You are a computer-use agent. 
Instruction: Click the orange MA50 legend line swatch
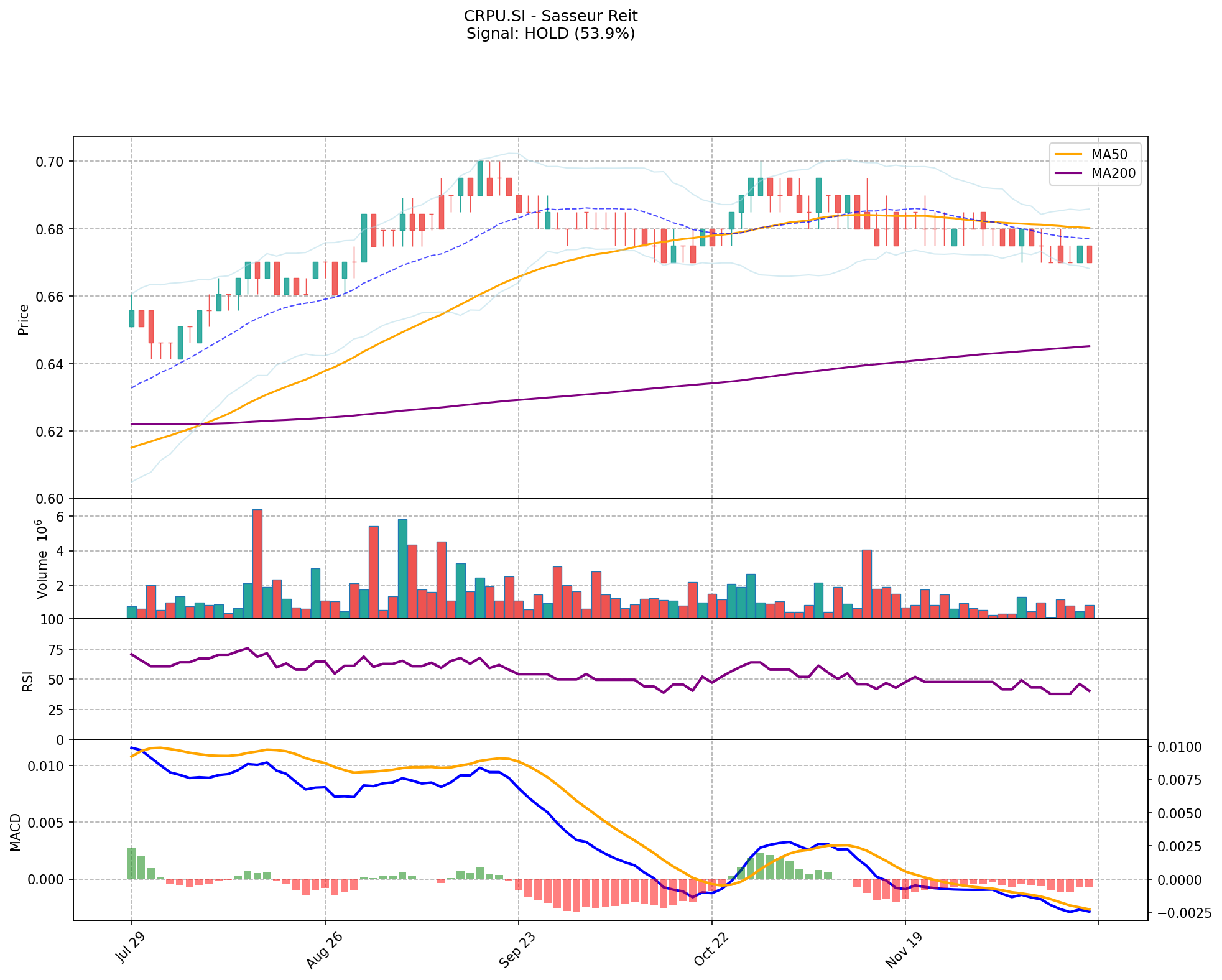pos(1069,154)
